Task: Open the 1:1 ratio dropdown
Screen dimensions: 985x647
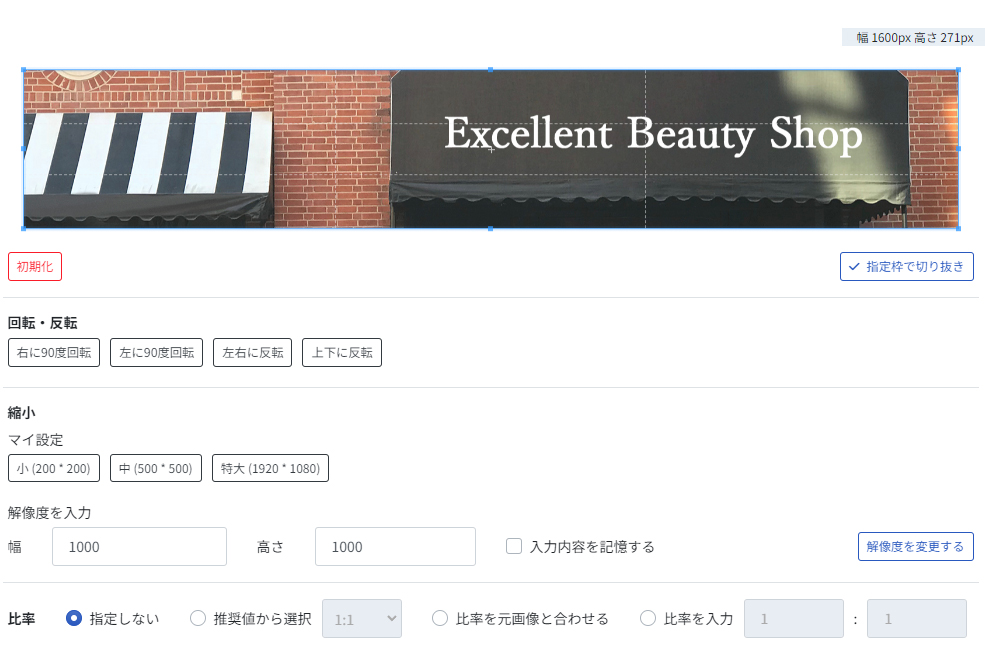Action: point(362,619)
